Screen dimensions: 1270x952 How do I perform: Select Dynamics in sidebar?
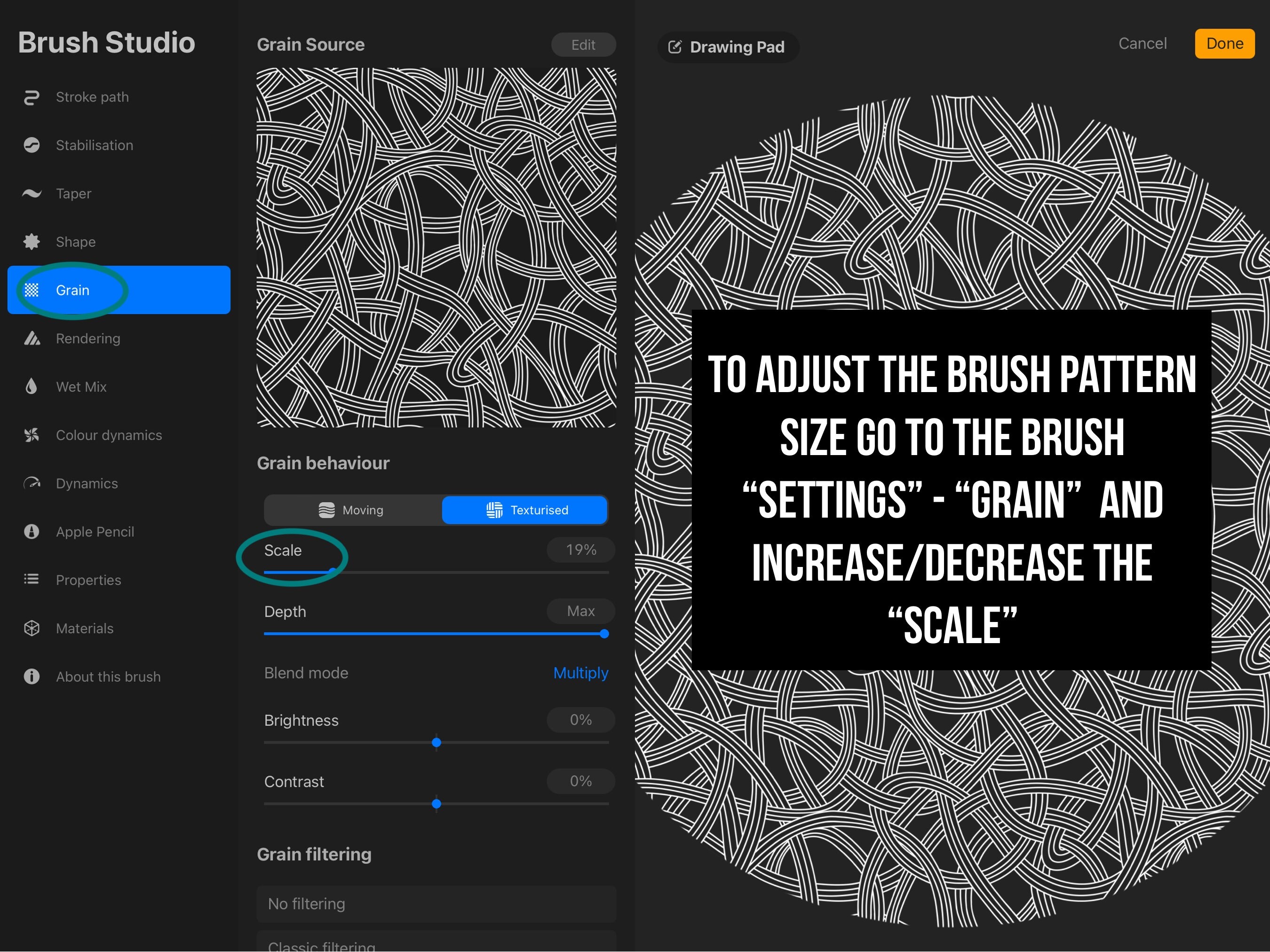[x=119, y=483]
